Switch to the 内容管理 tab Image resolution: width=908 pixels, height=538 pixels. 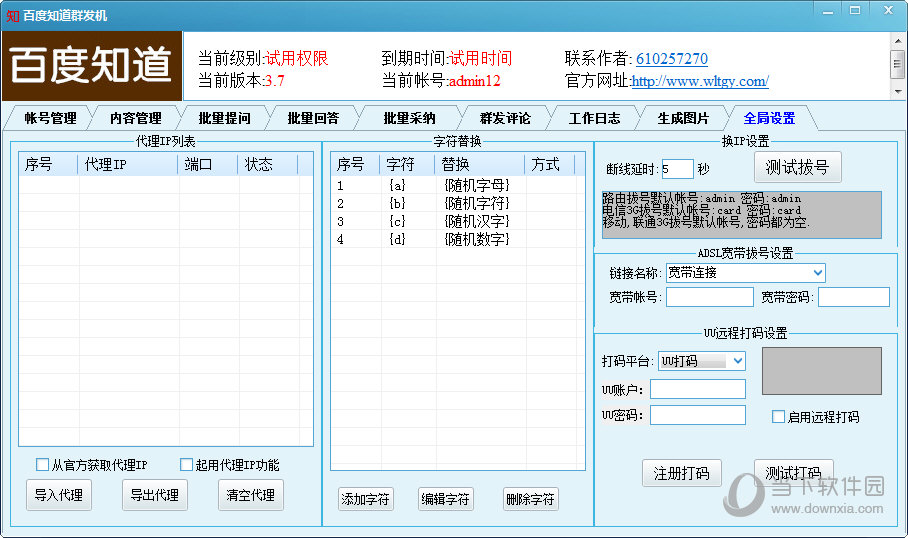coord(136,118)
